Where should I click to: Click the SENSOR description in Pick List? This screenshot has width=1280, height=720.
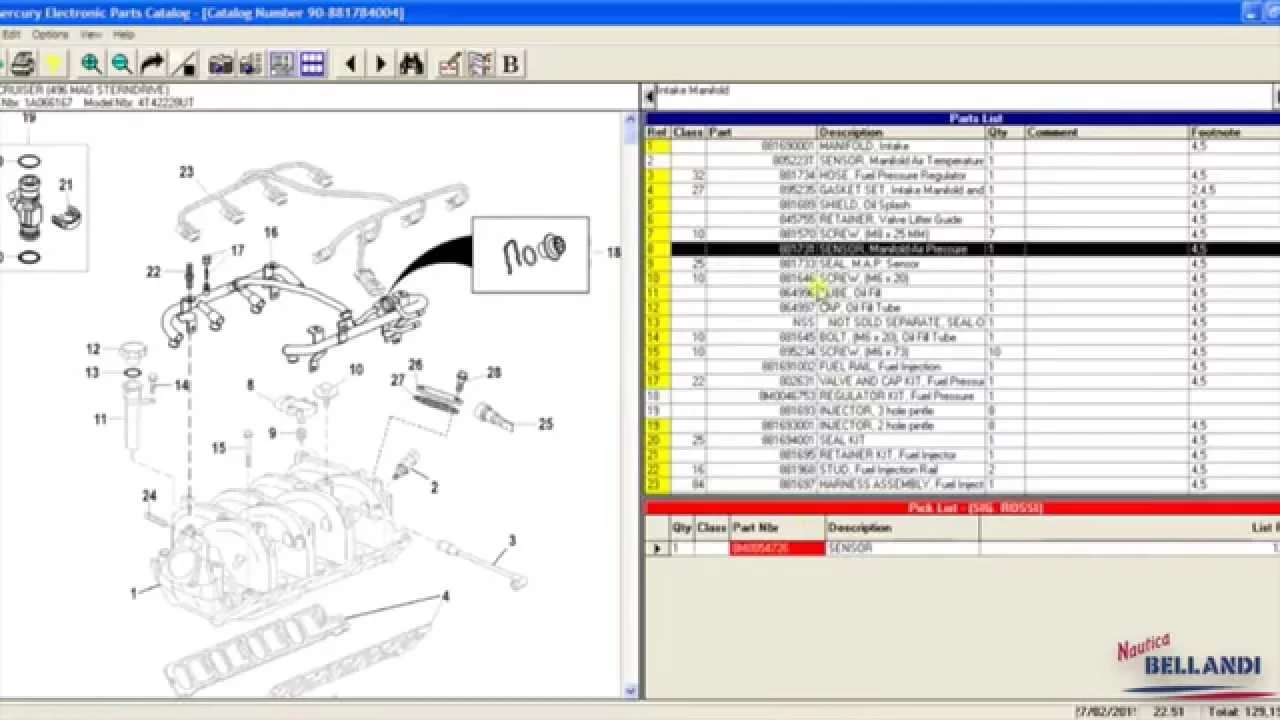pos(902,548)
